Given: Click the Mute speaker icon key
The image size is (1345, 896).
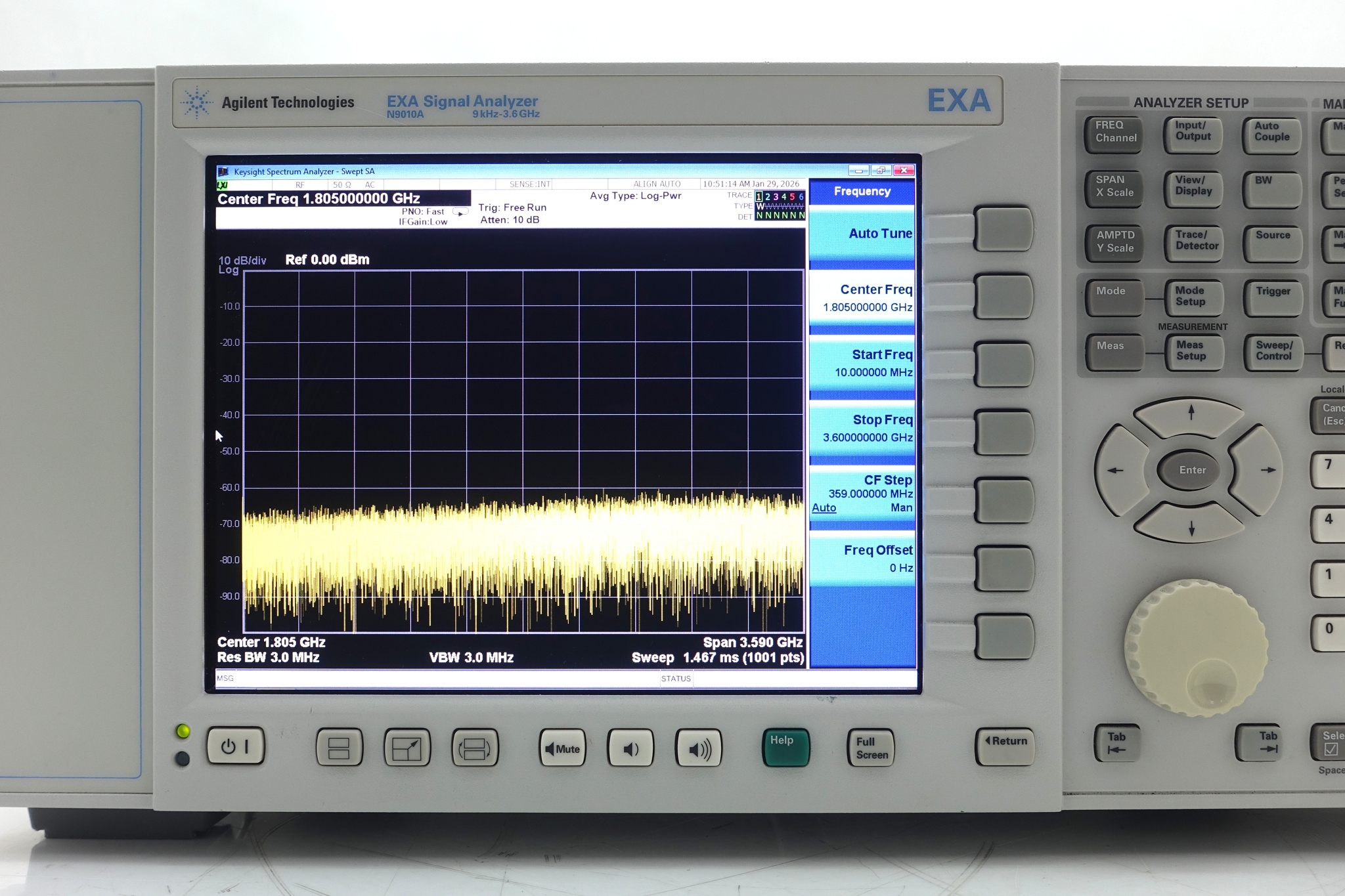Looking at the screenshot, I should click(x=562, y=748).
